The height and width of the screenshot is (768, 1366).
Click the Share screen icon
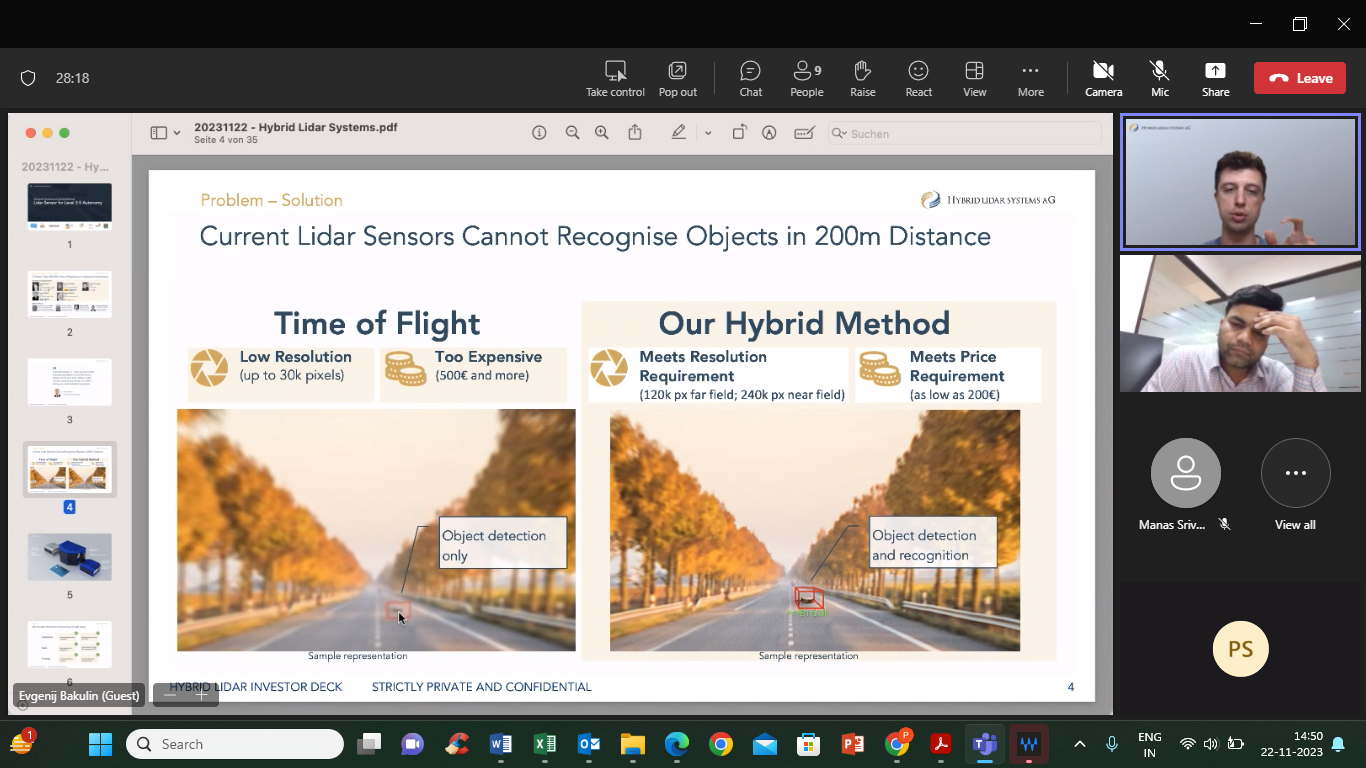(1215, 78)
